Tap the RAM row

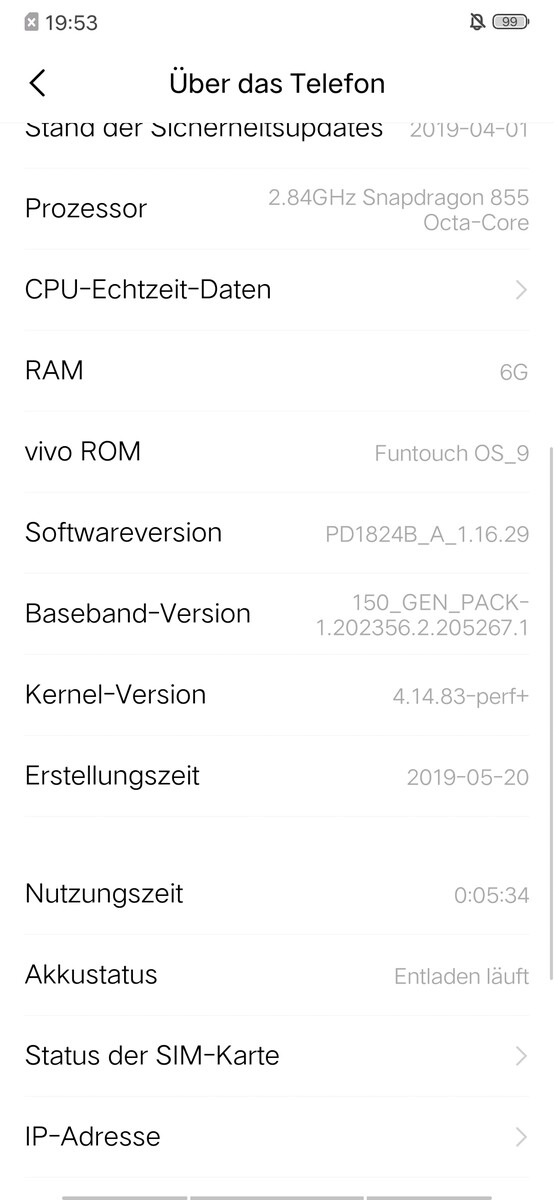(x=277, y=371)
